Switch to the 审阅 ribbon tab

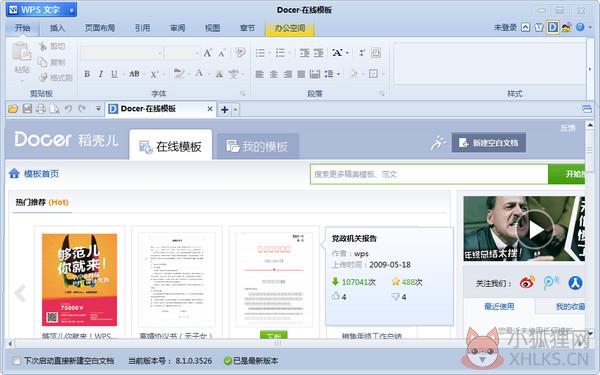[178, 28]
